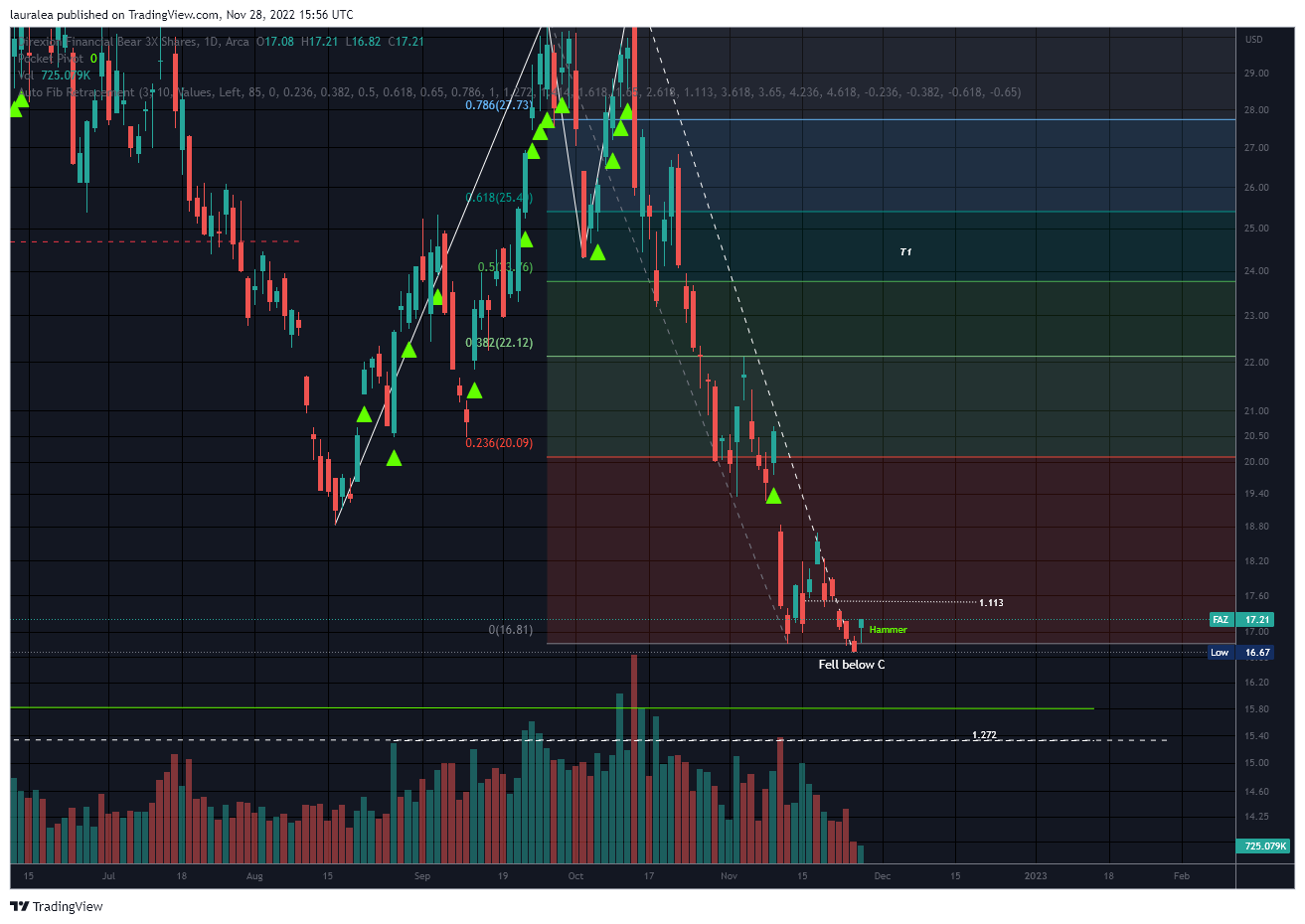The image size is (1305, 924).
Task: Click the Close value C17.21 in legend
Action: coord(406,42)
